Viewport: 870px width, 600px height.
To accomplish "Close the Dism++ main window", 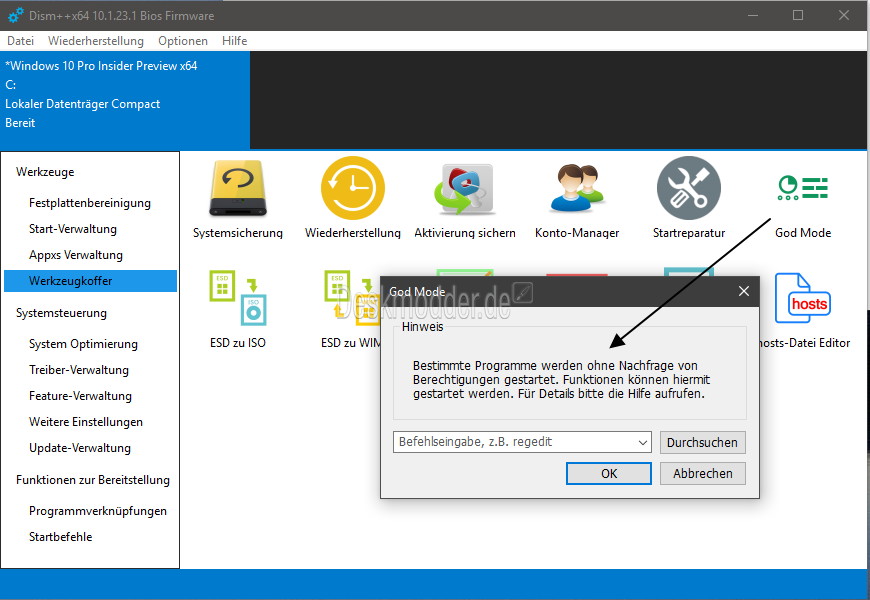I will [x=844, y=15].
